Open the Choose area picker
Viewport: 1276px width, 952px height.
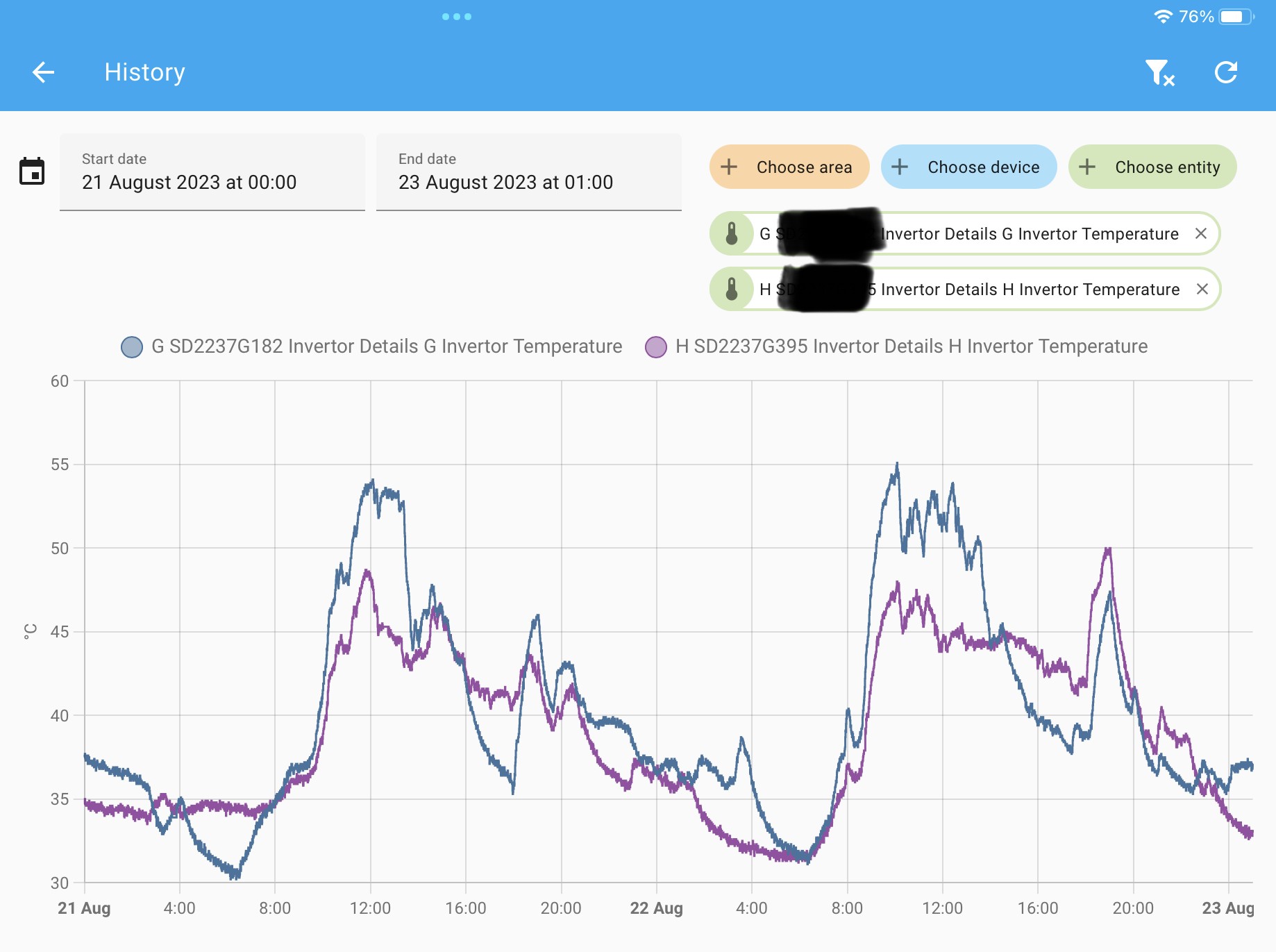tap(789, 167)
